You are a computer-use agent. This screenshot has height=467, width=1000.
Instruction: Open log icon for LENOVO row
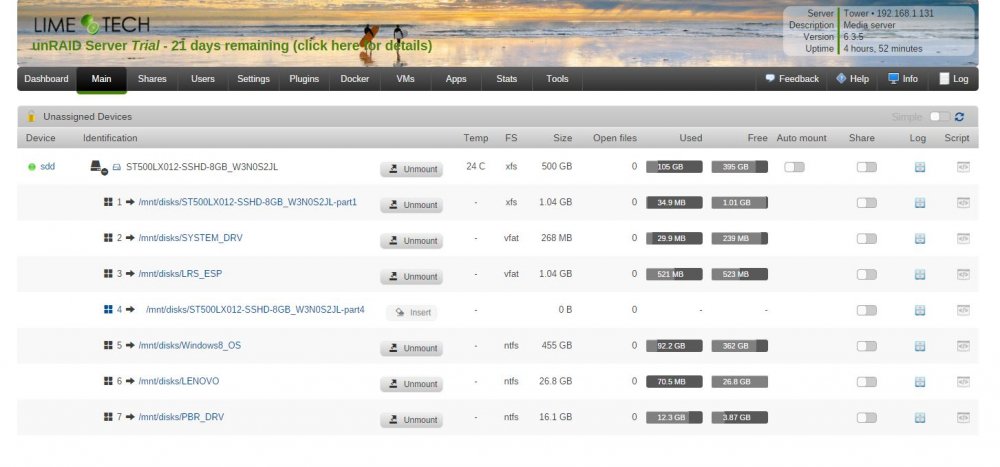click(919, 382)
